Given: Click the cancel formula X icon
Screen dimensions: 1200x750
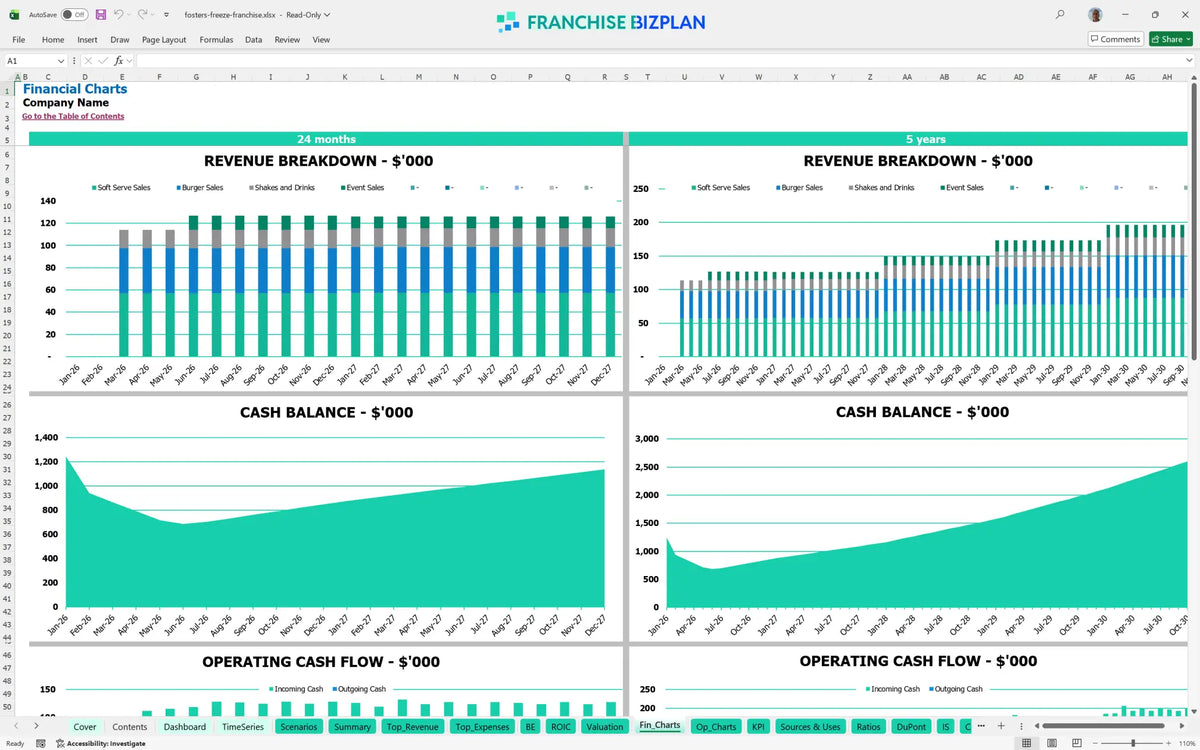Looking at the screenshot, I should [88, 61].
